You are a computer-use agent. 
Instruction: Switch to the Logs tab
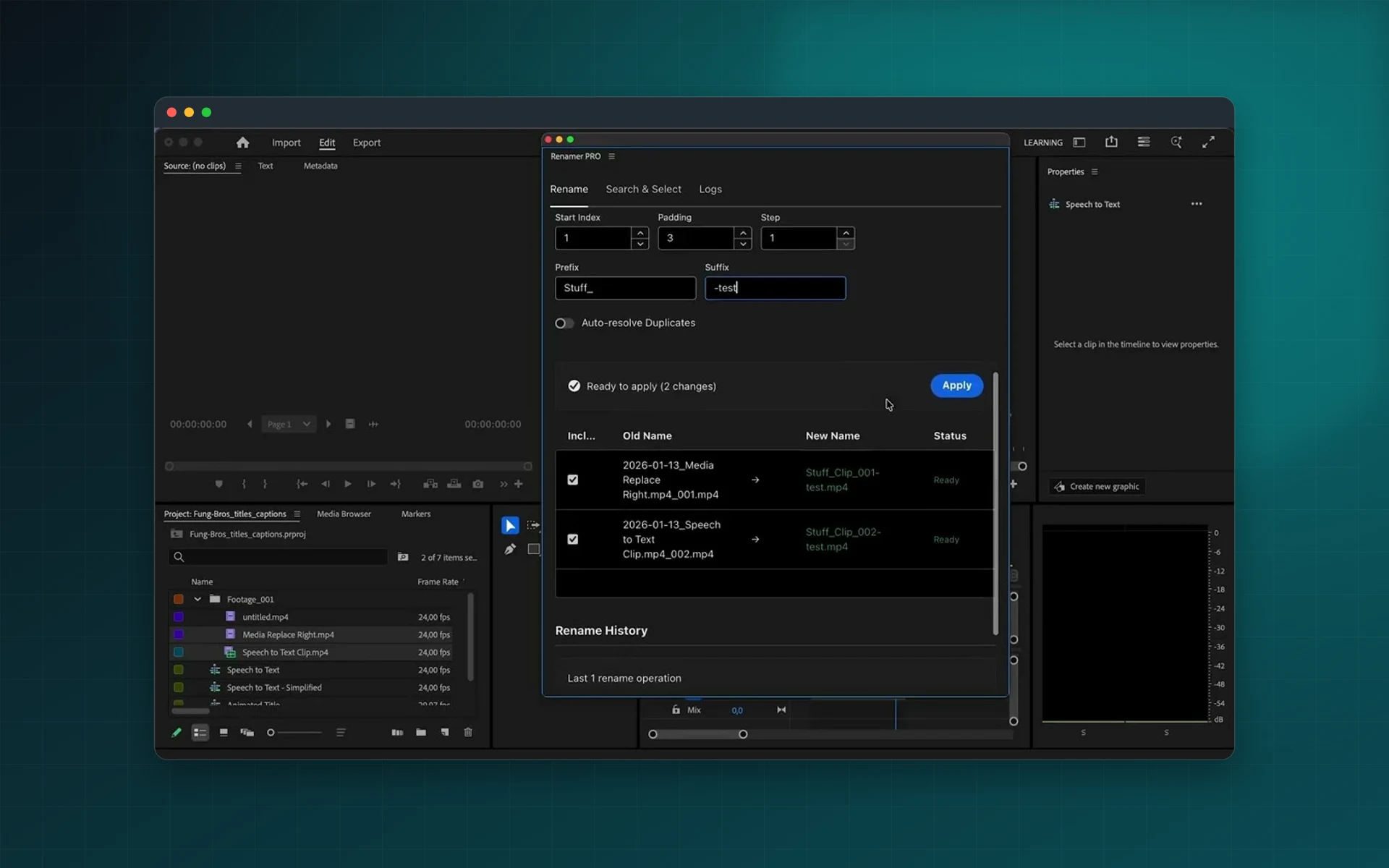click(x=710, y=190)
